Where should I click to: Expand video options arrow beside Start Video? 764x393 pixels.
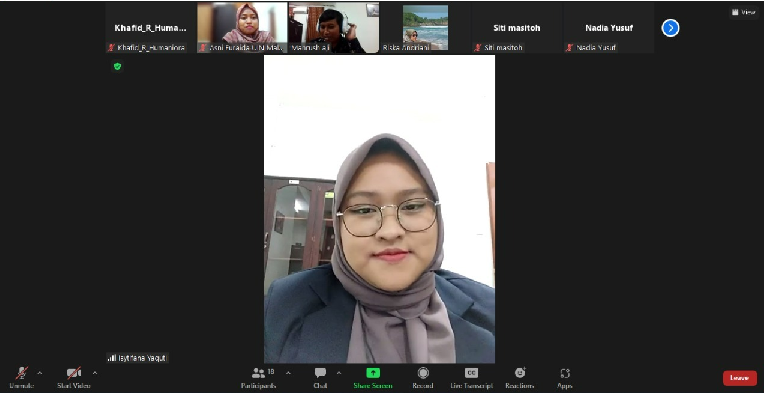pyautogui.click(x=95, y=374)
